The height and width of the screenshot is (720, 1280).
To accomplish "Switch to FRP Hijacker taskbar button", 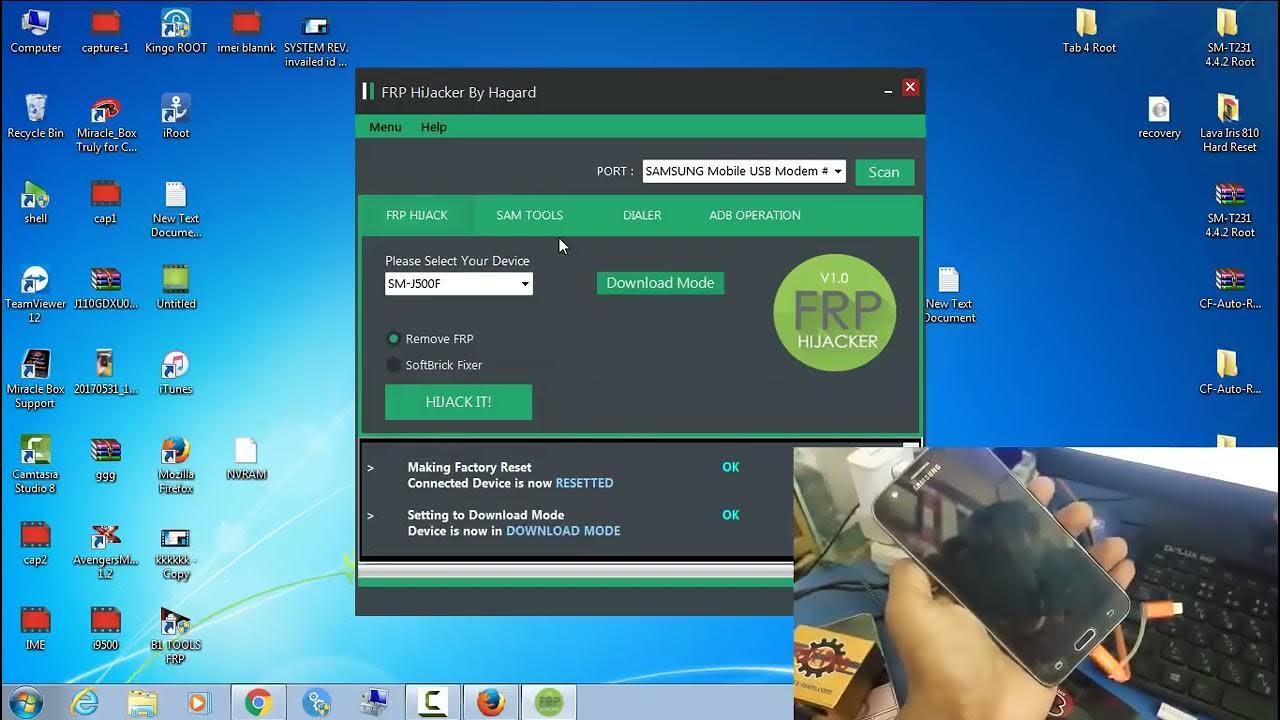I will tap(549, 703).
